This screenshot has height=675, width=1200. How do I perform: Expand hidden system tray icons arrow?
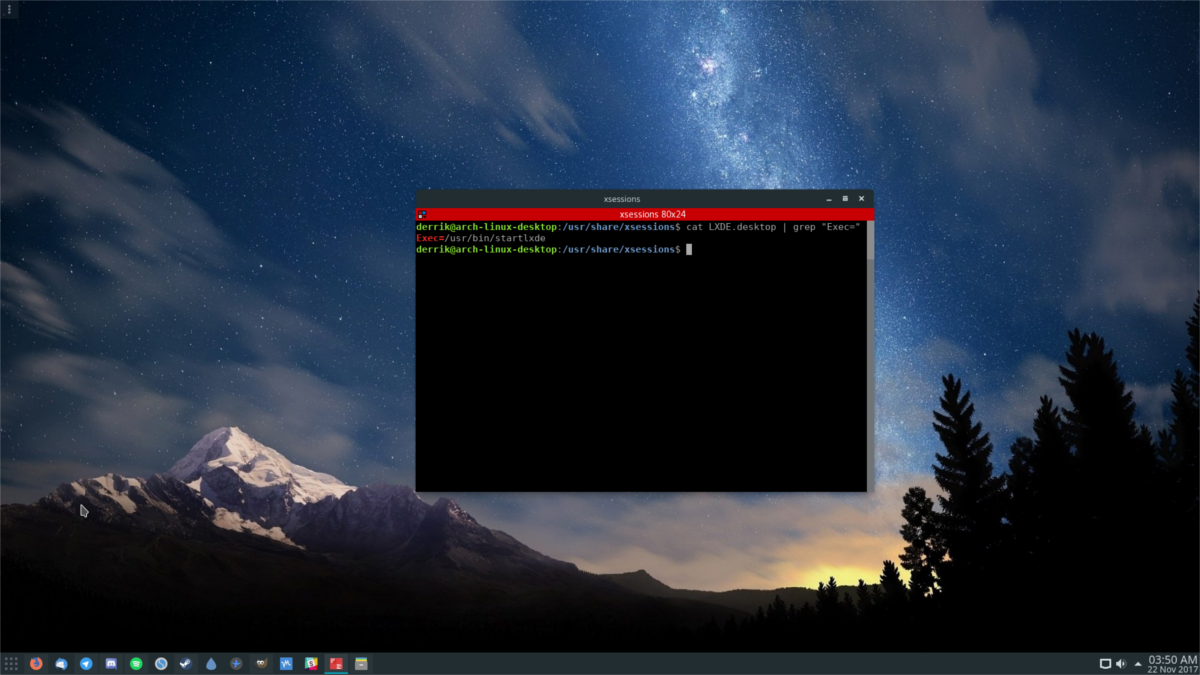pos(1137,663)
